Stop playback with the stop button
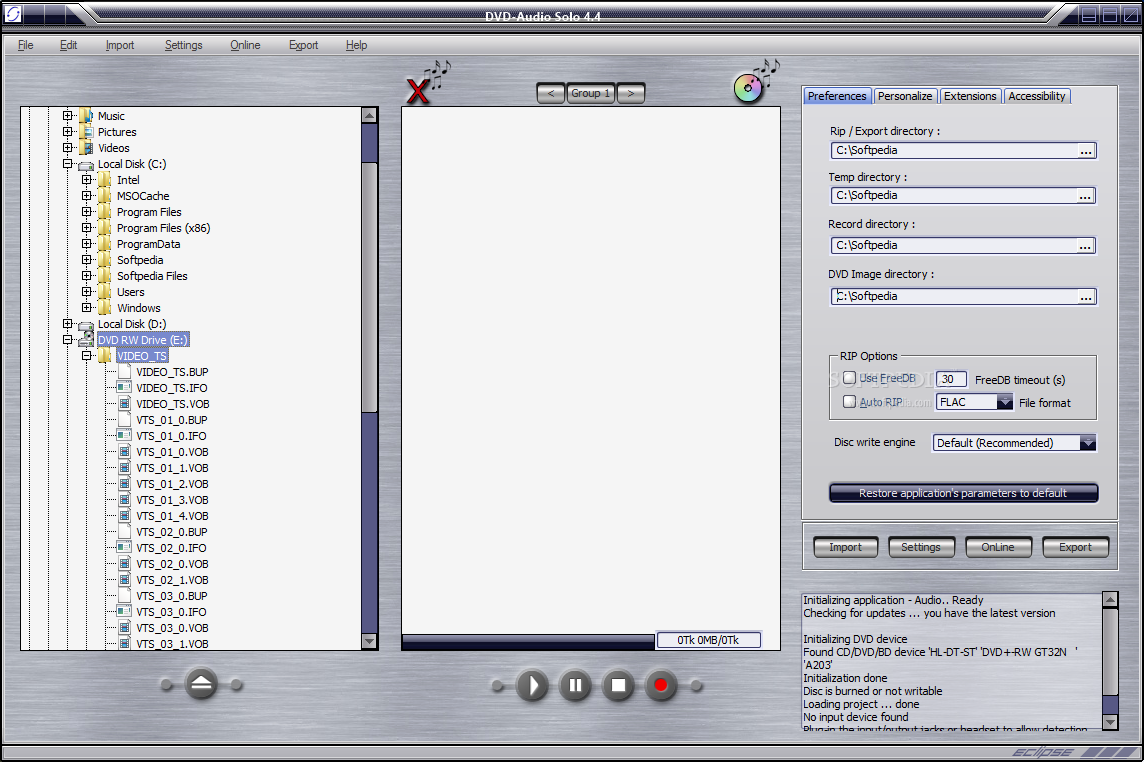The height and width of the screenshot is (762, 1144). 618,685
